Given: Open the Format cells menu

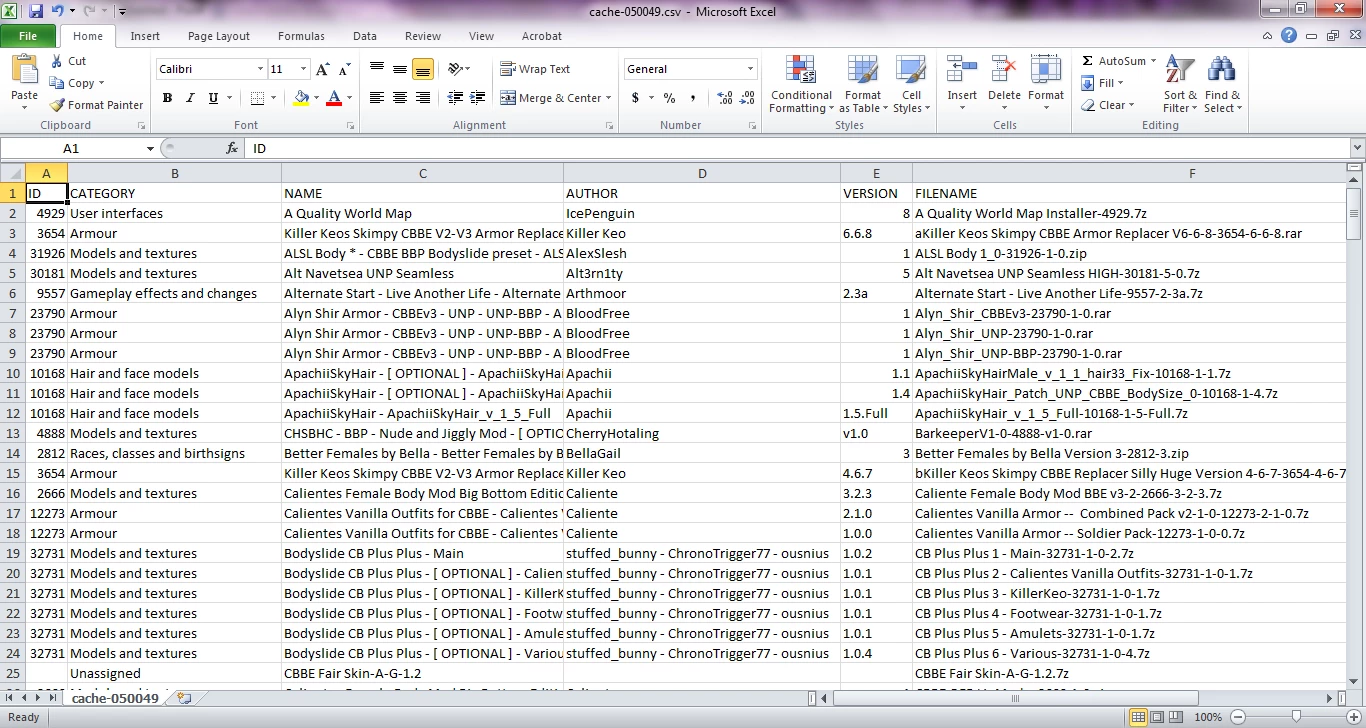Looking at the screenshot, I should [1046, 85].
